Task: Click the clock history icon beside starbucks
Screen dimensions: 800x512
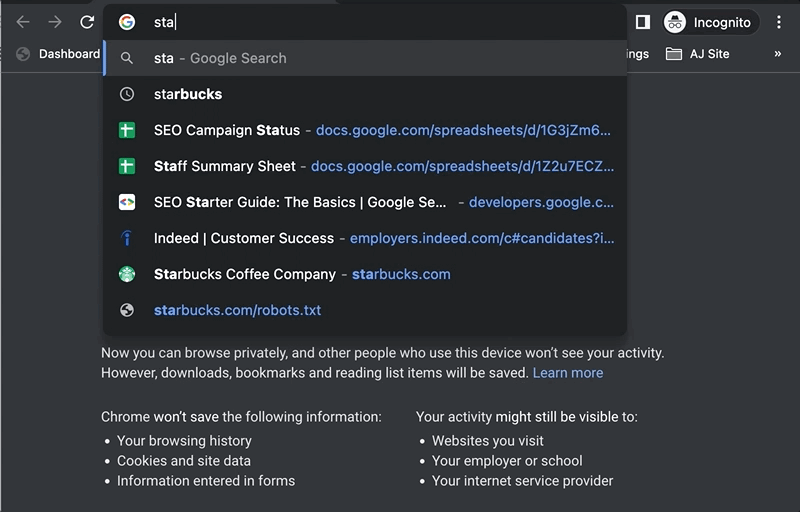Action: point(127,94)
